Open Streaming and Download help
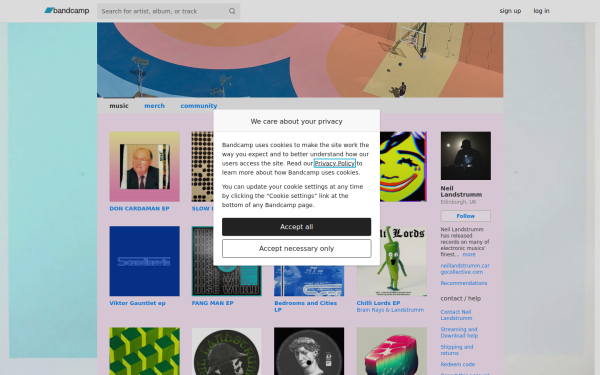Image resolution: width=600 pixels, height=375 pixels. (459, 333)
